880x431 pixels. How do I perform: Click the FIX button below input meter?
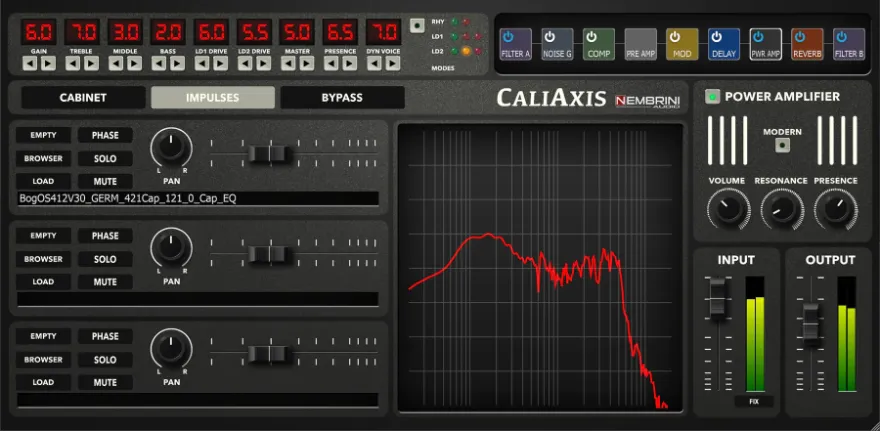(x=754, y=402)
